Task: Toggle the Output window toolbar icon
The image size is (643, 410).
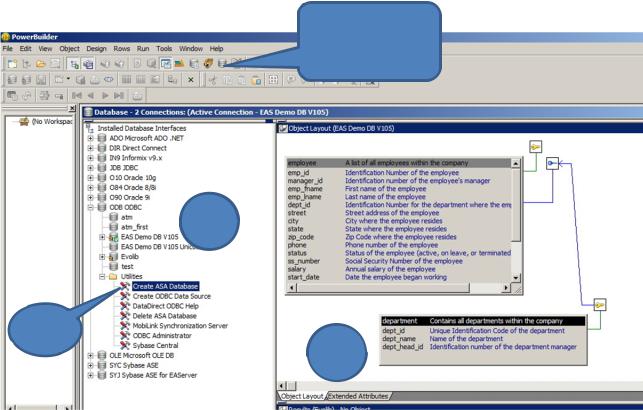Action: [x=88, y=64]
